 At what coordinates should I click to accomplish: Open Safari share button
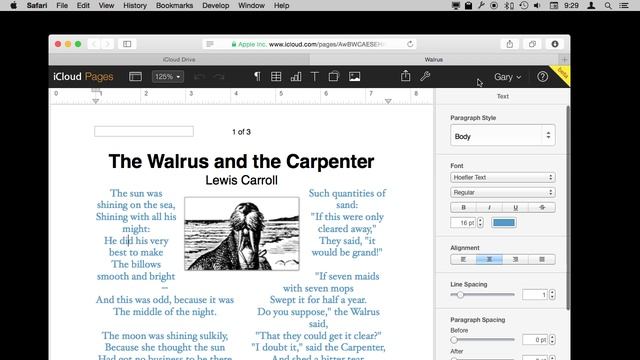click(x=509, y=44)
